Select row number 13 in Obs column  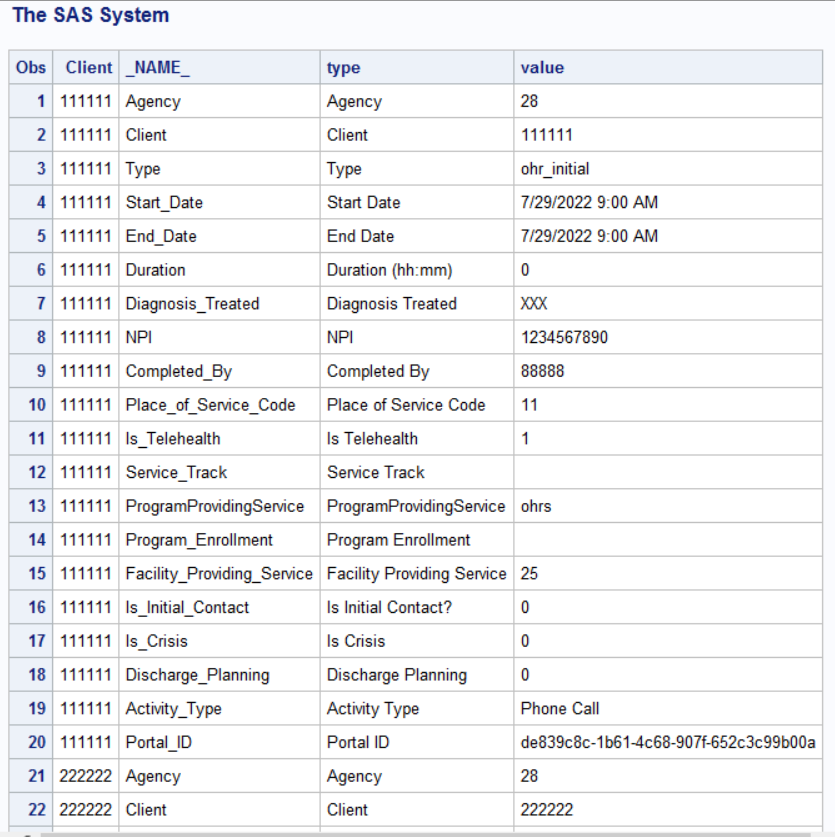[x=37, y=507]
